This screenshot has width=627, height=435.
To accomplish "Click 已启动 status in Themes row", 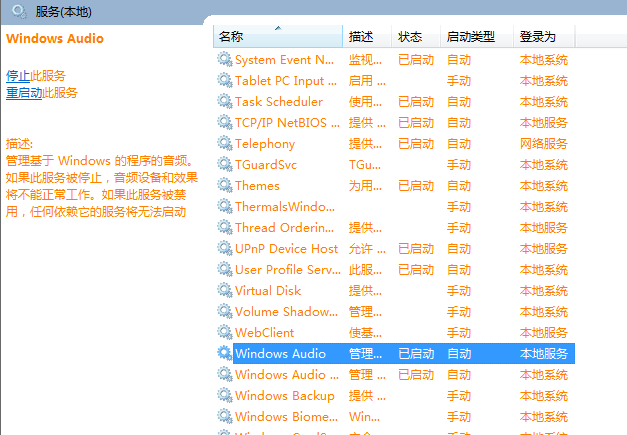I will [416, 186].
